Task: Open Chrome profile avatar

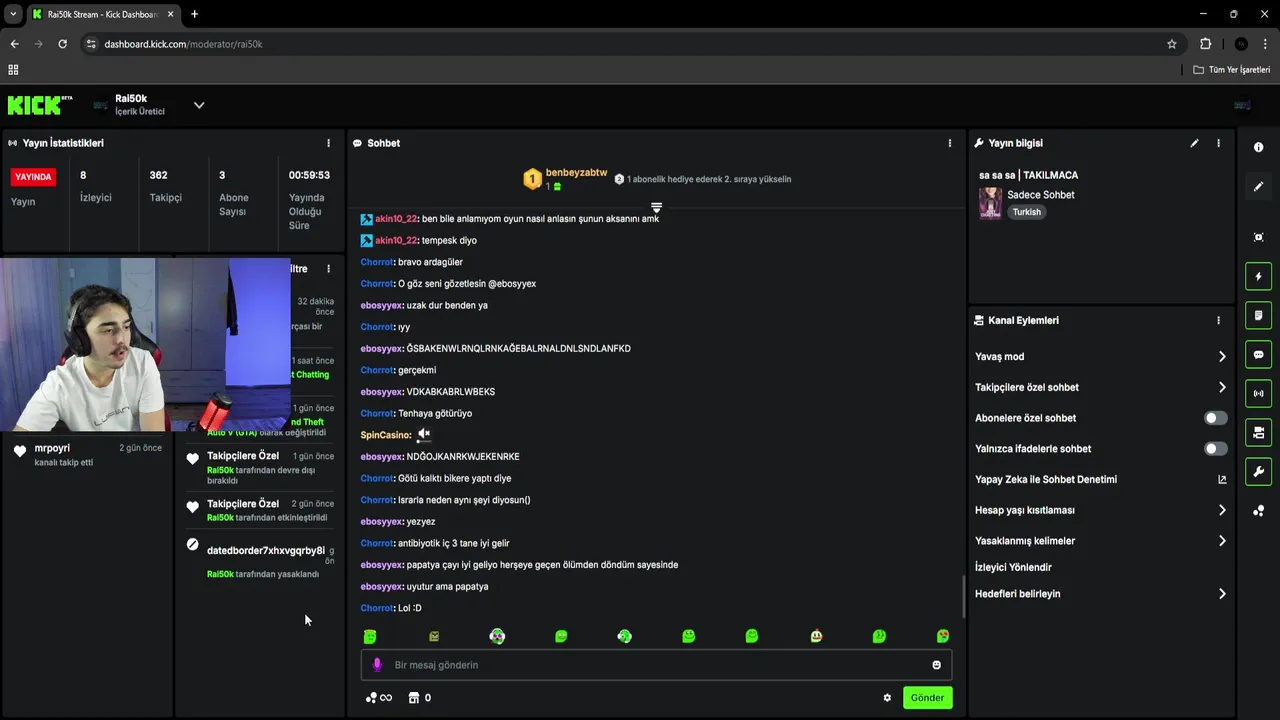Action: pyautogui.click(x=1241, y=44)
